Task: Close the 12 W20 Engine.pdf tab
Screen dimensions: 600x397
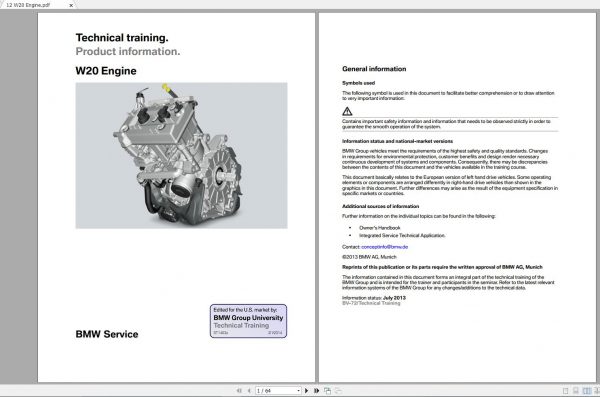Action: click(x=71, y=5)
